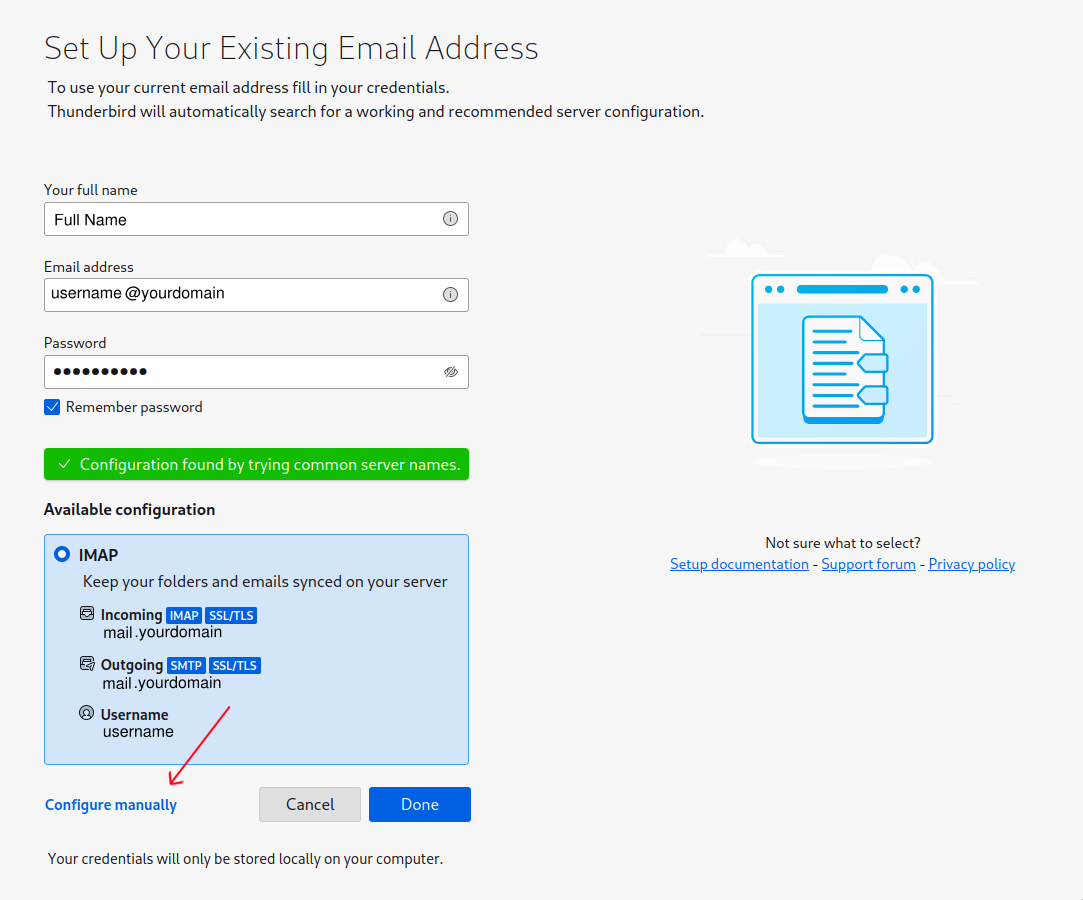The height and width of the screenshot is (900, 1083).
Task: Click the info icon in email address field
Action: 450,295
